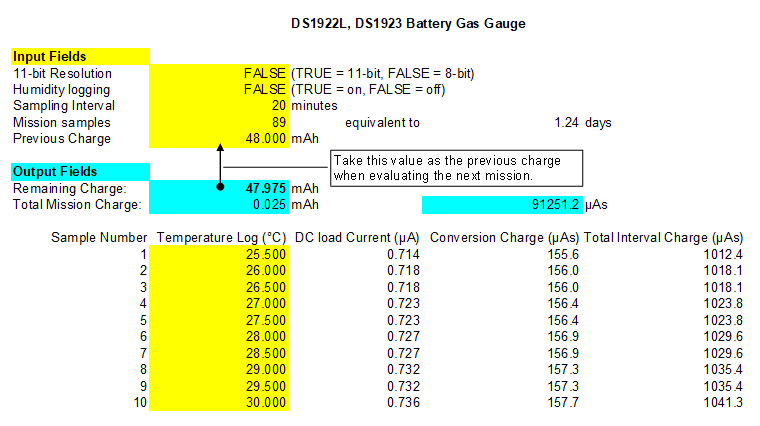
Task: Click DC load current 0.714 in row 1
Action: pyautogui.click(x=403, y=254)
